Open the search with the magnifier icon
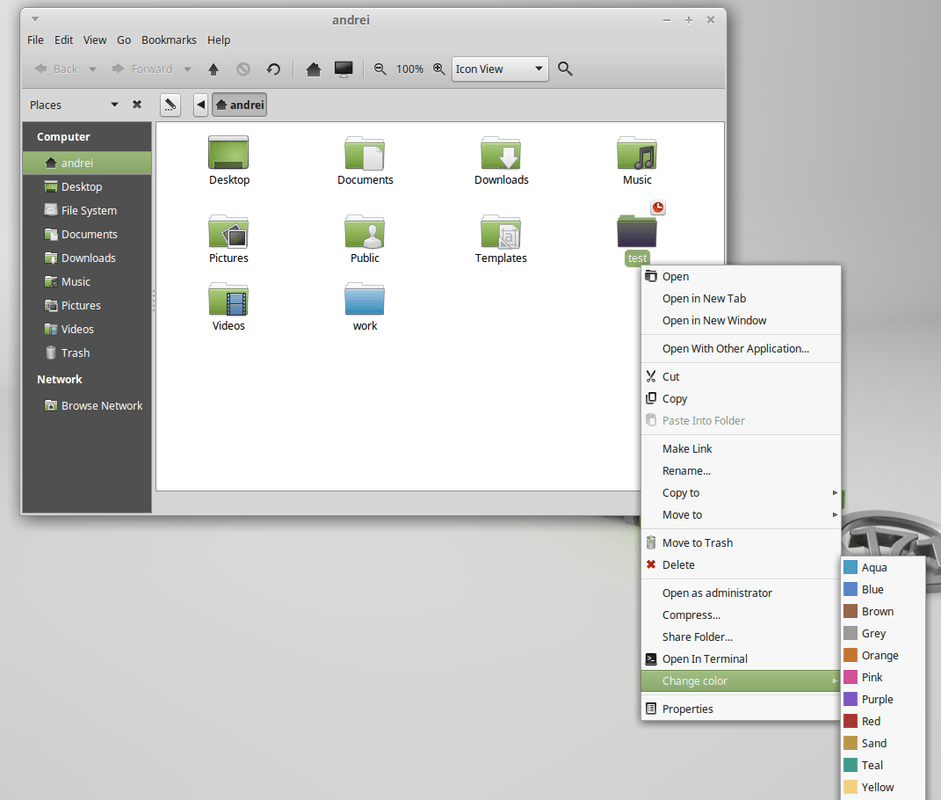Image resolution: width=941 pixels, height=800 pixels. point(565,68)
